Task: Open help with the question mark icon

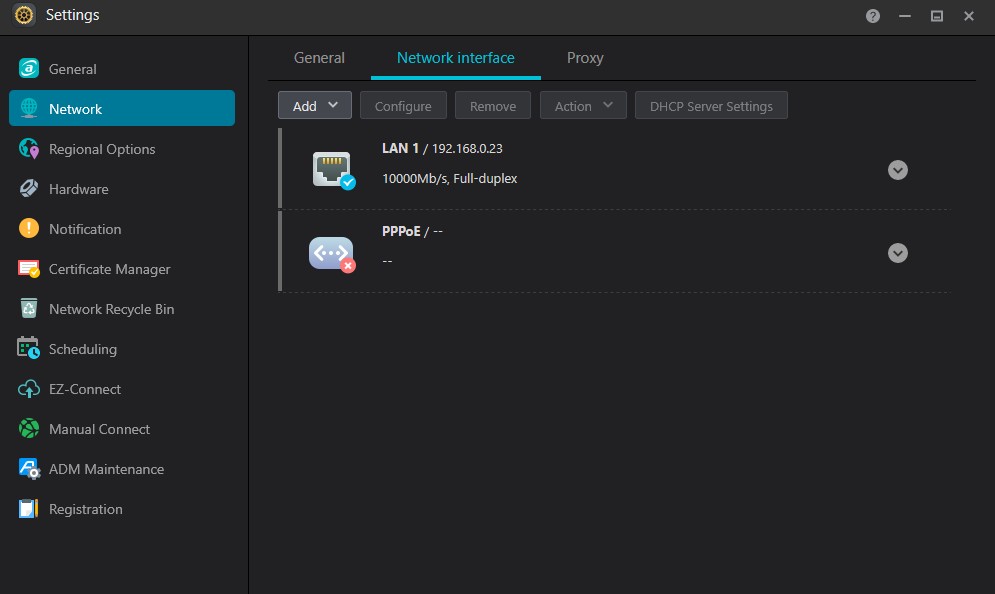Action: click(873, 16)
